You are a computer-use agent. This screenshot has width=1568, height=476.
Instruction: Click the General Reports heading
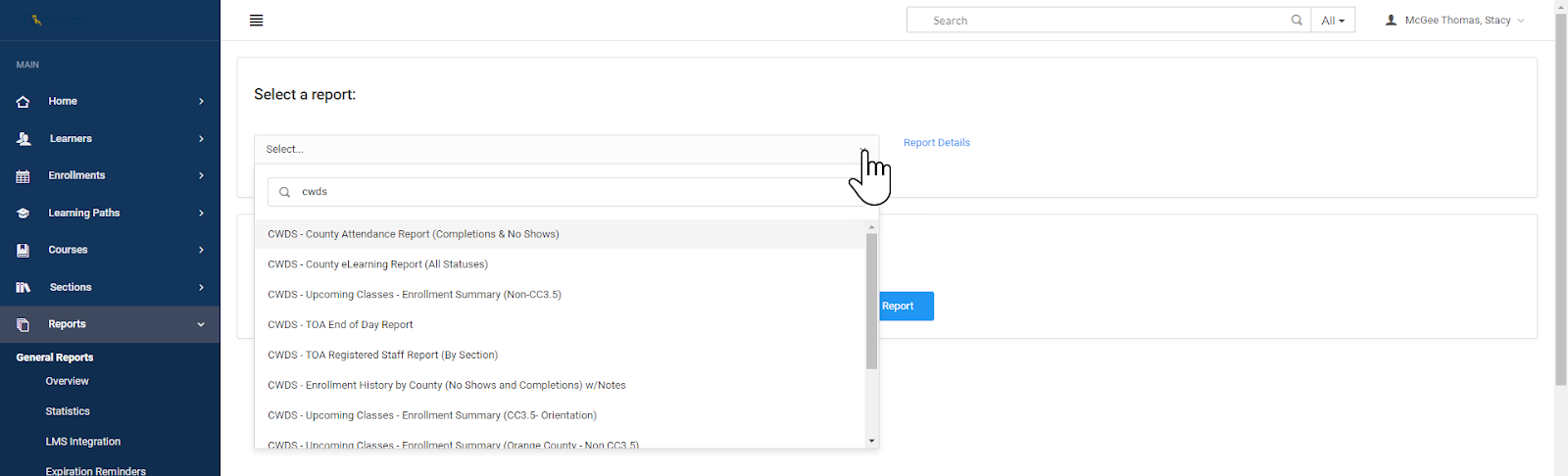click(x=55, y=357)
